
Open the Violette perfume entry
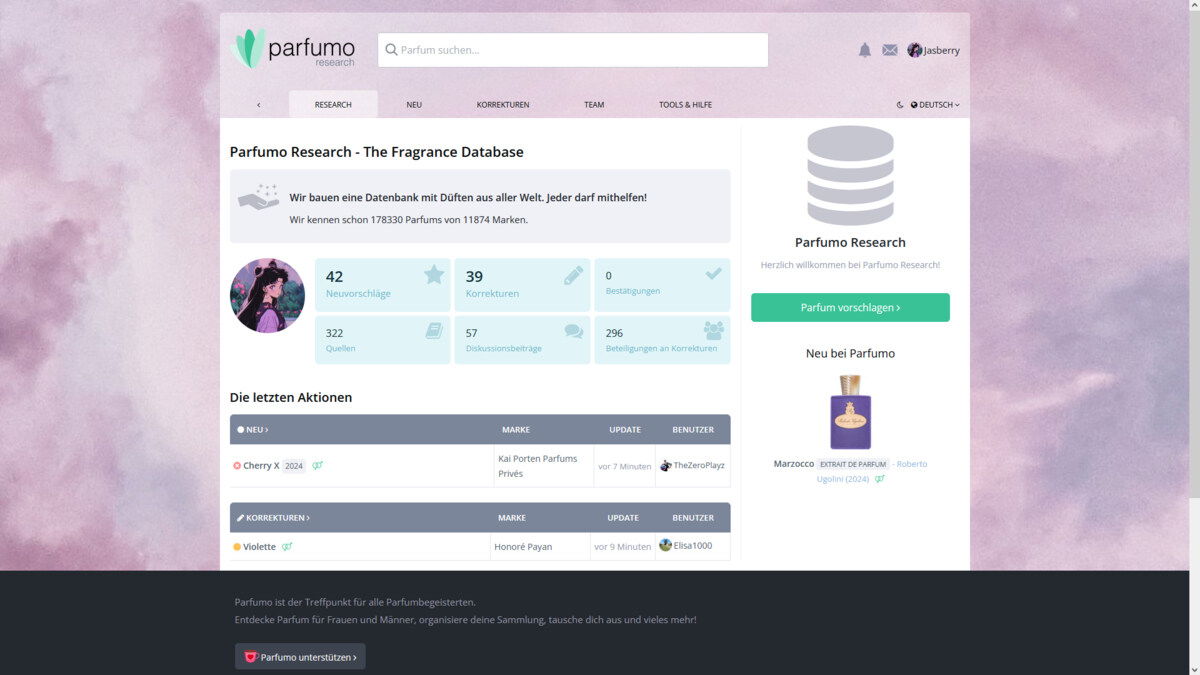pos(259,547)
